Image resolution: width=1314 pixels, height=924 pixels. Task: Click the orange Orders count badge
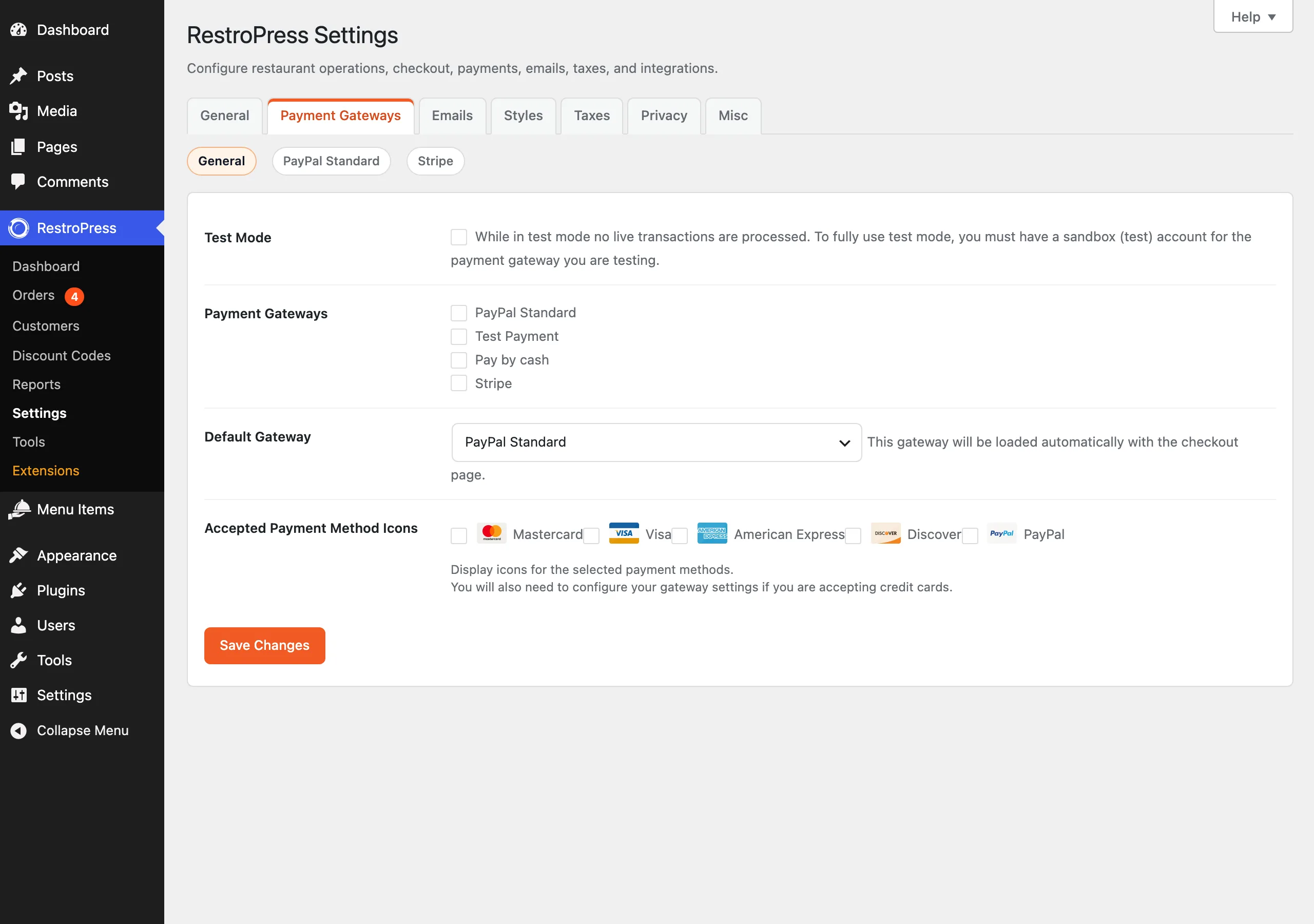click(x=74, y=297)
